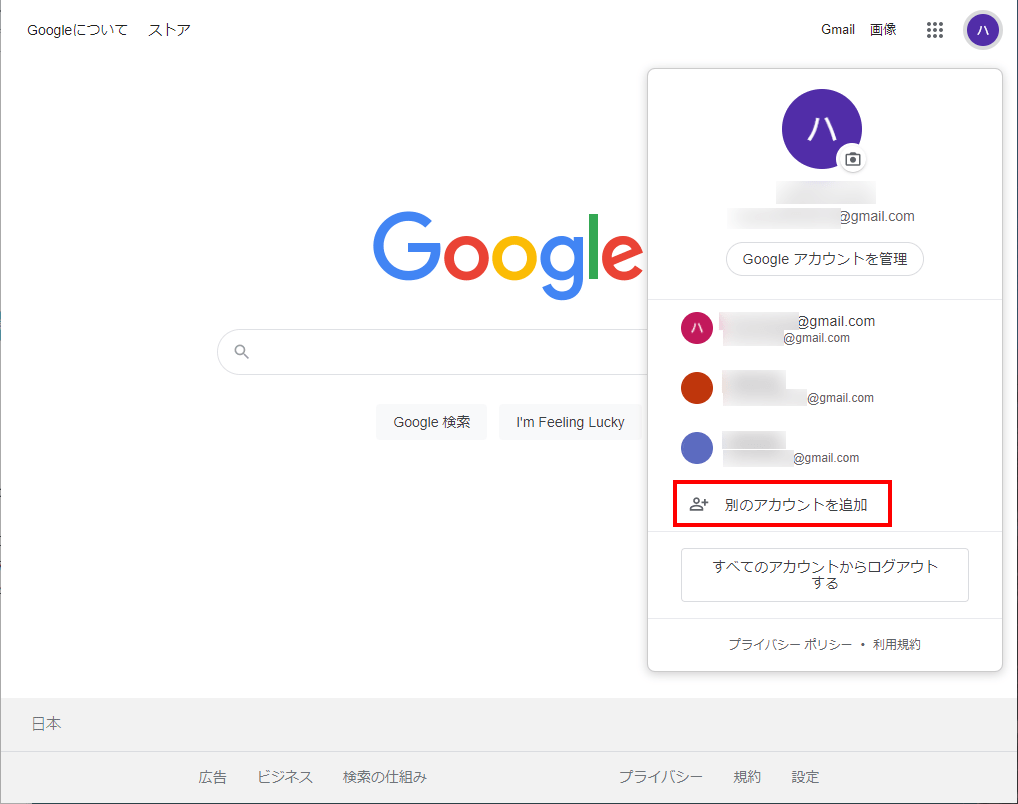Change profile photo via camera icon

(x=852, y=159)
